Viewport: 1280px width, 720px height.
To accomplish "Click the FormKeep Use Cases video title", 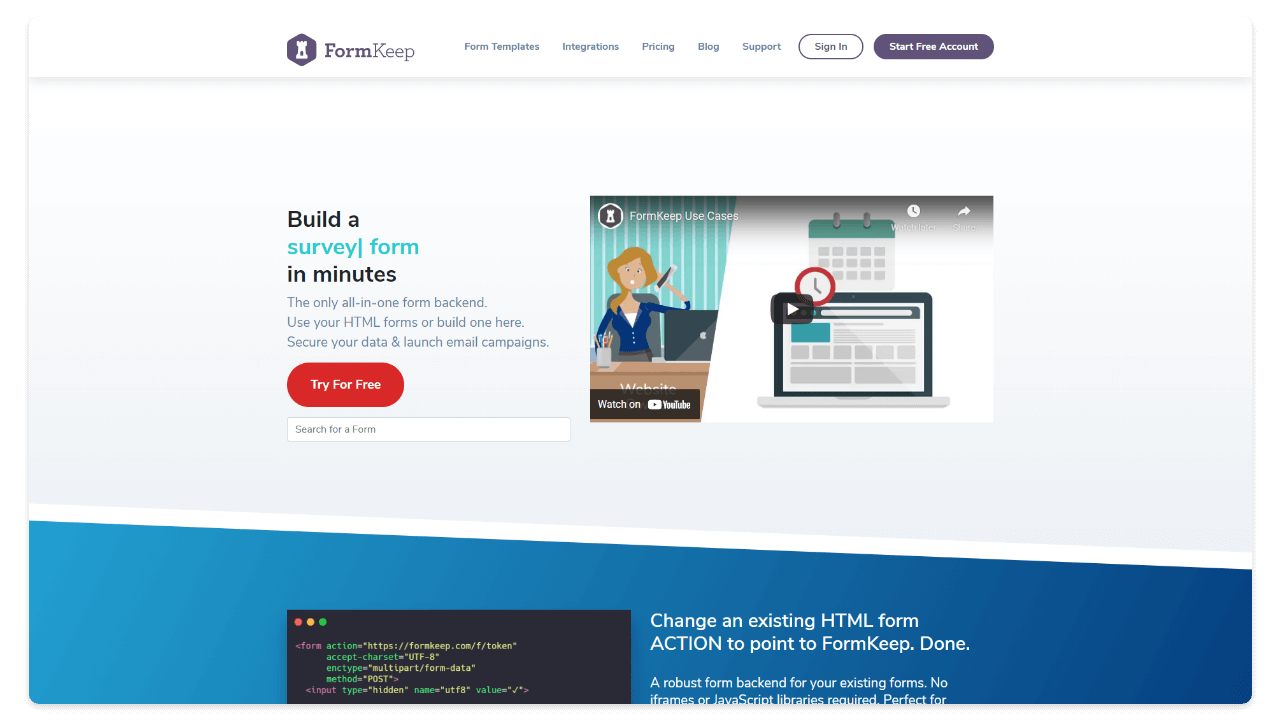I will tap(684, 216).
